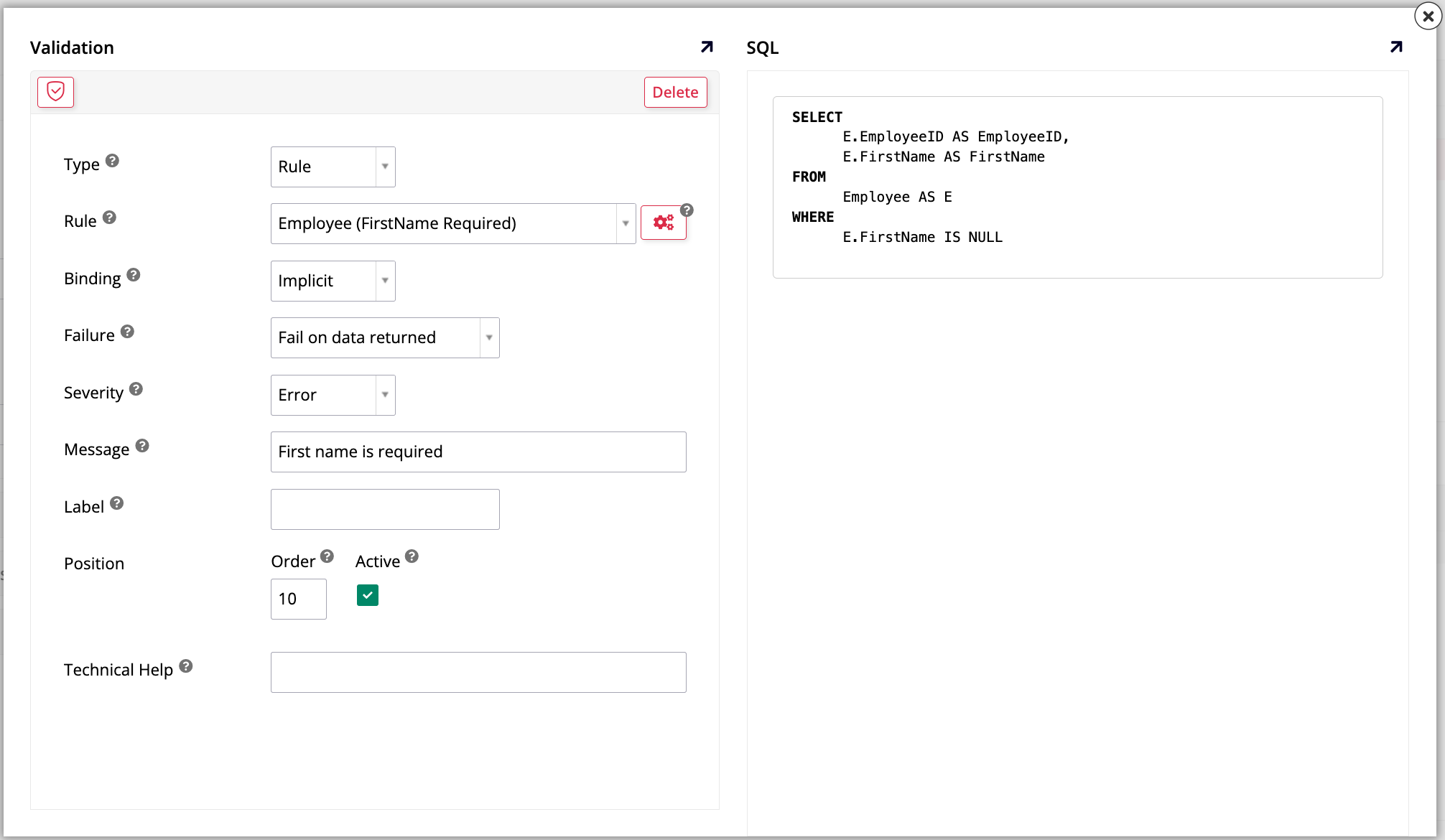This screenshot has height=840, width=1445.
Task: Click help icon beside Binding label
Action: tap(134, 275)
